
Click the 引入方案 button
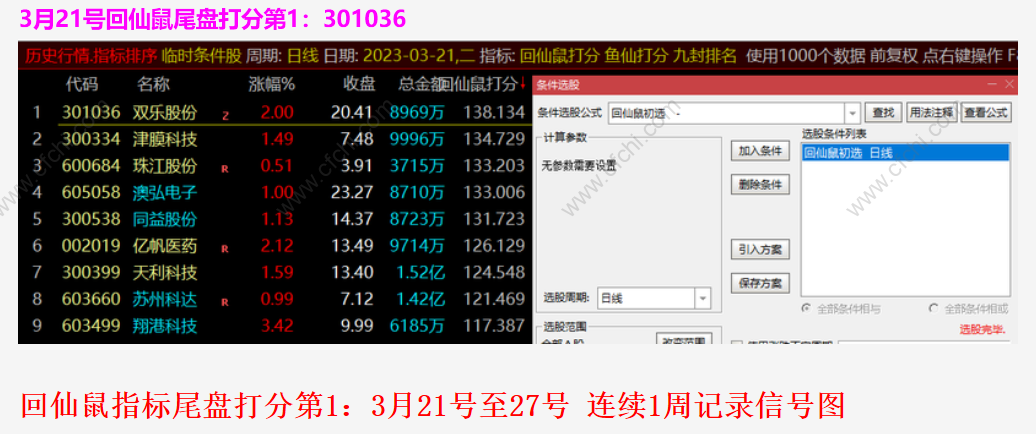tap(760, 250)
